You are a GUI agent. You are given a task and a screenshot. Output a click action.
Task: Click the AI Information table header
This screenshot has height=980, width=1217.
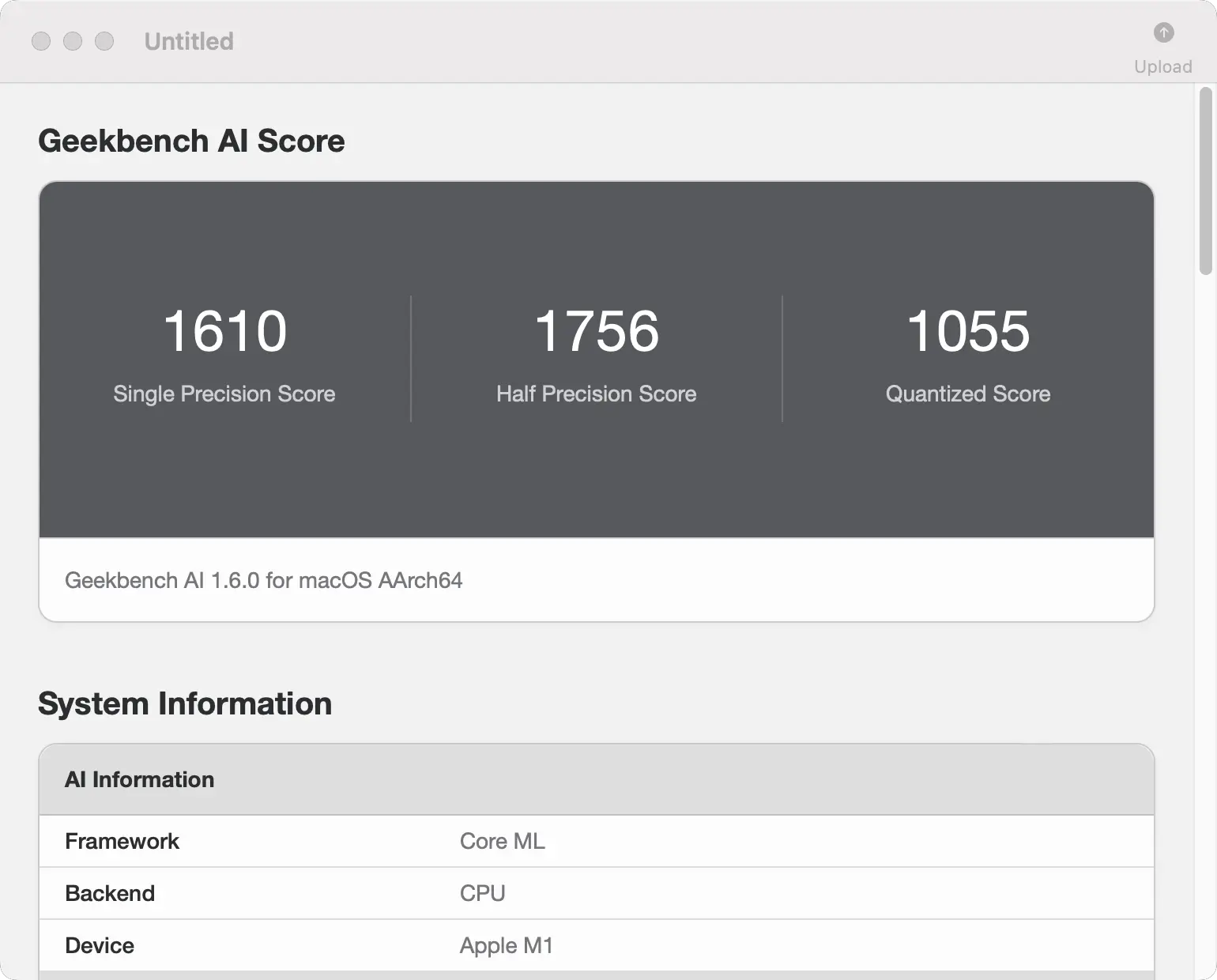coord(139,779)
